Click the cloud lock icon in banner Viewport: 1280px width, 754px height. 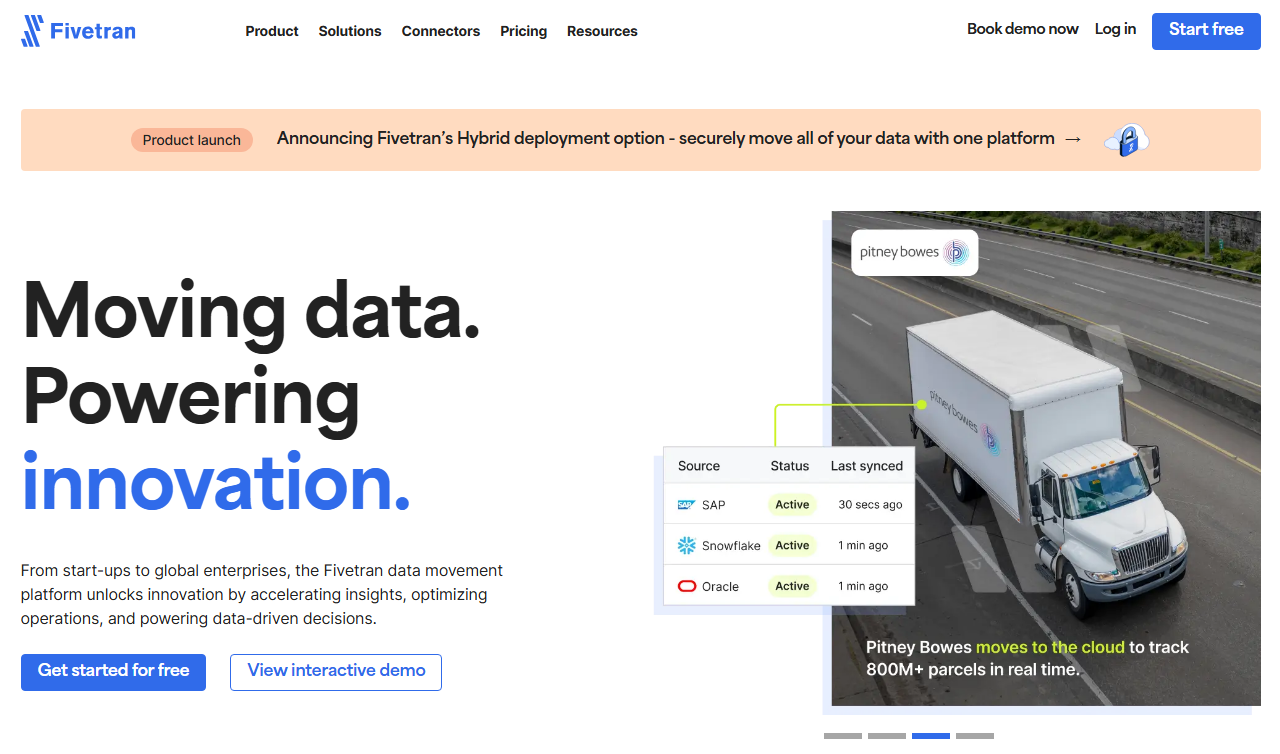(1127, 140)
